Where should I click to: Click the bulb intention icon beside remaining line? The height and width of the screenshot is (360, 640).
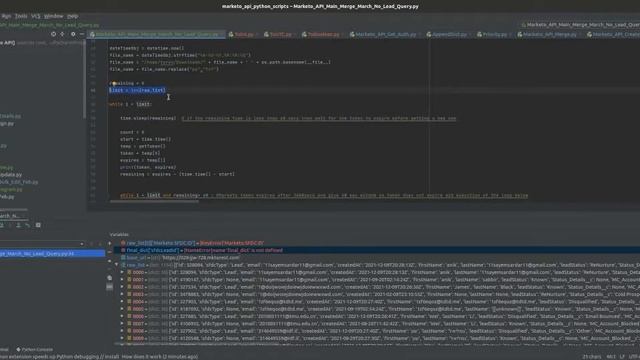pyautogui.click(x=114, y=83)
